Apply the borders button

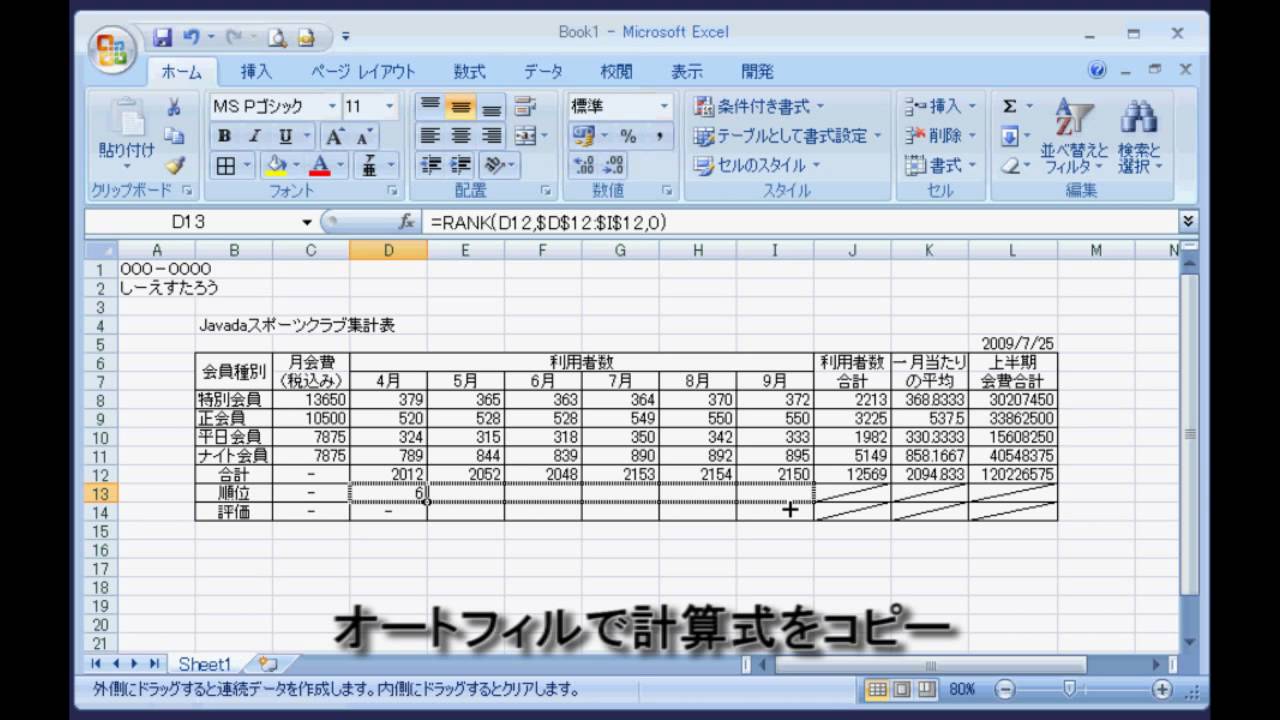click(x=227, y=166)
